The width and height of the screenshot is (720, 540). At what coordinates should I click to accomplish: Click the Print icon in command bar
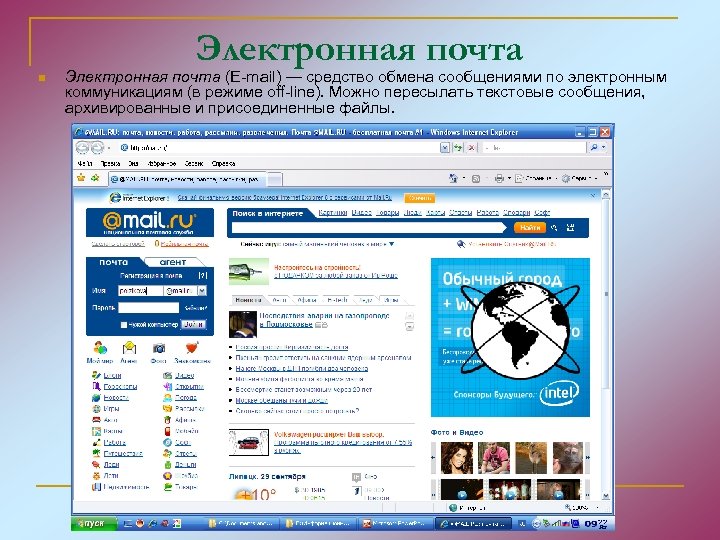(x=499, y=178)
